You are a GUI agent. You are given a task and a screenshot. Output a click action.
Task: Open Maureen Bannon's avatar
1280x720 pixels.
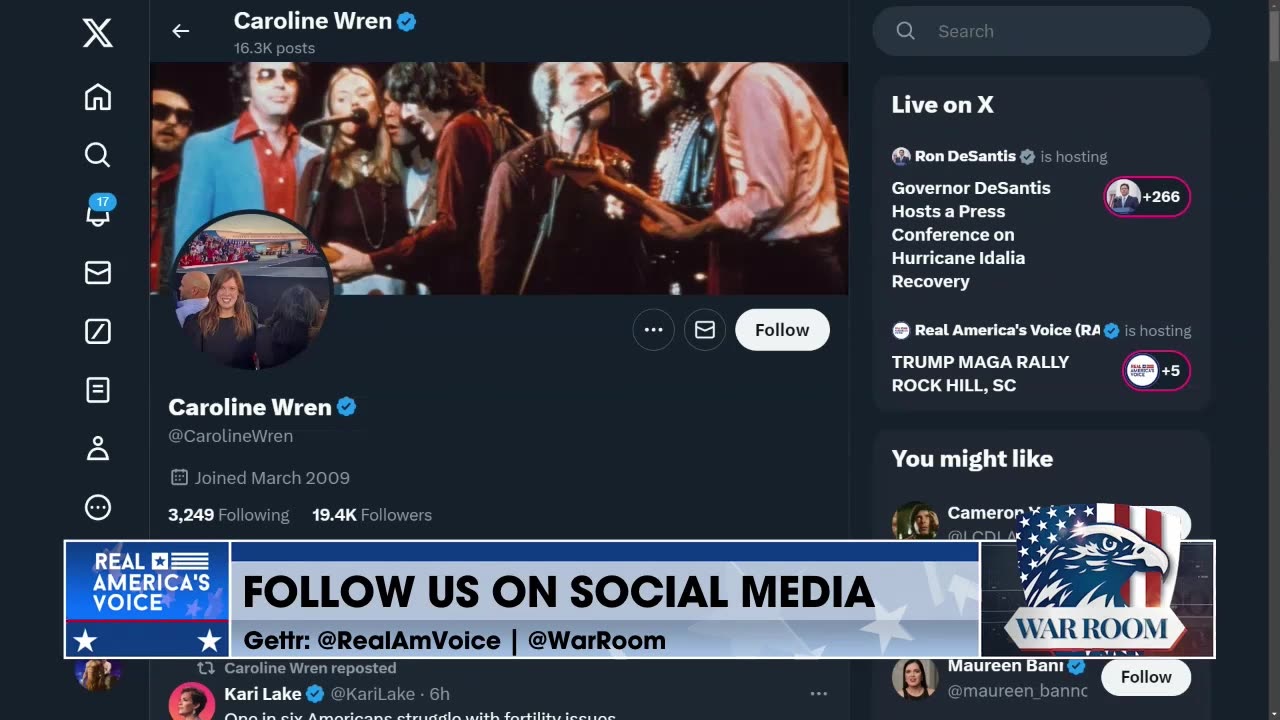click(x=914, y=678)
